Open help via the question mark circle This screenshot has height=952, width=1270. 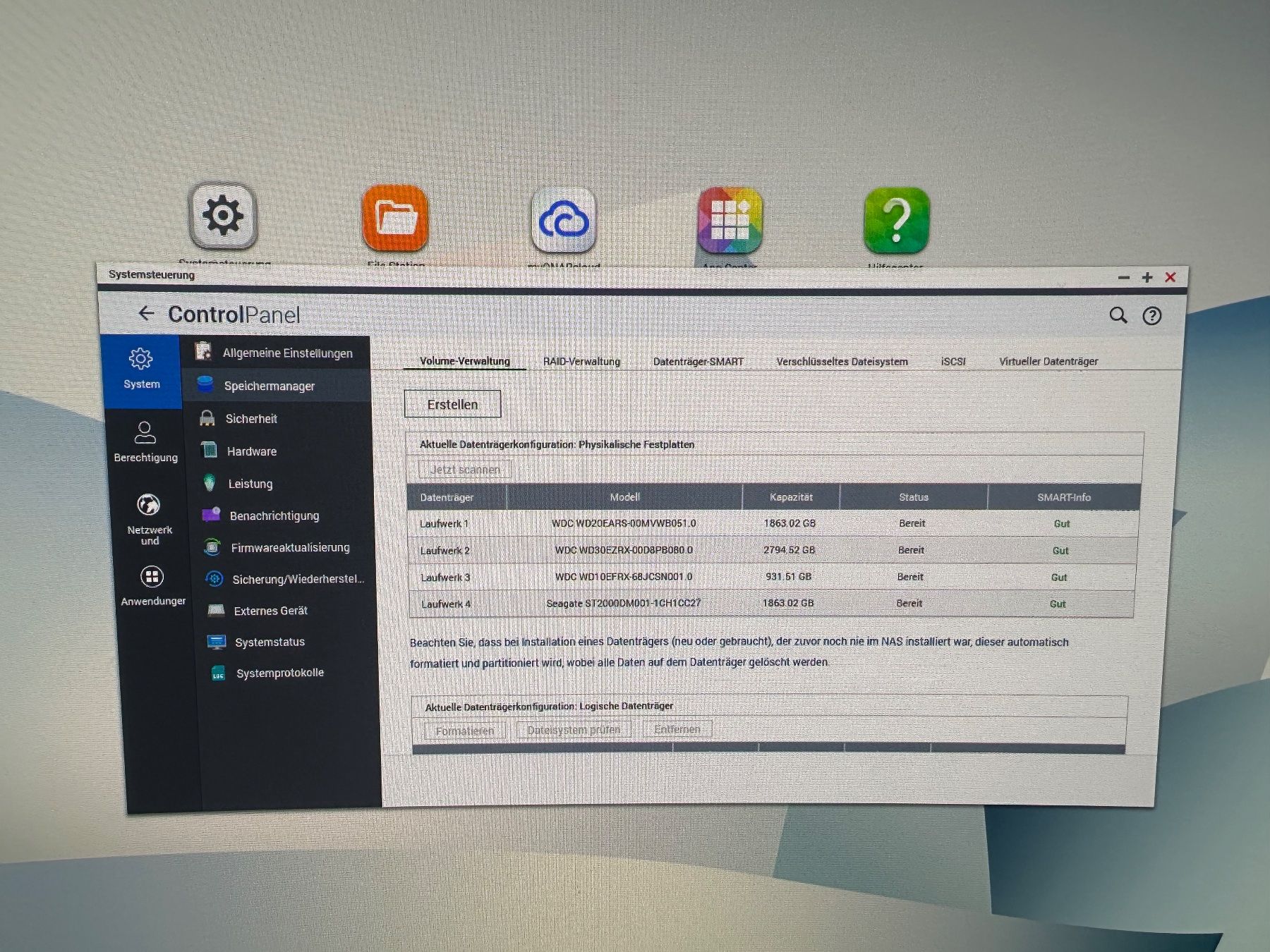point(1152,316)
